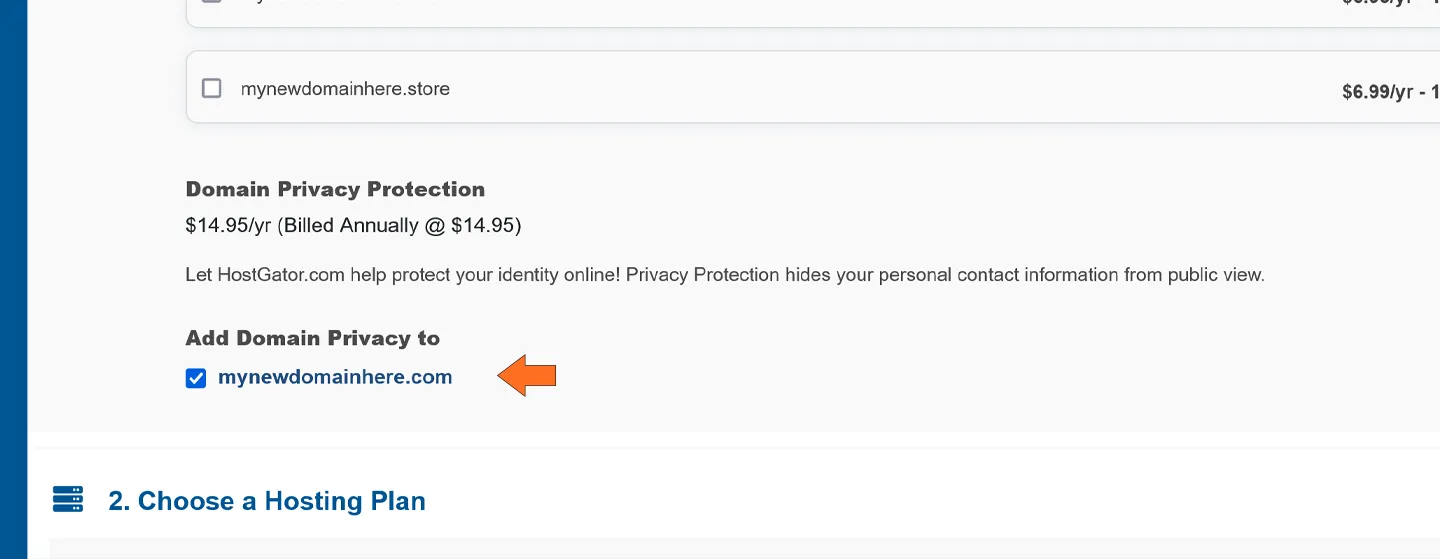Click the server stack icon
Image resolution: width=1440 pixels, height=559 pixels.
(x=68, y=500)
